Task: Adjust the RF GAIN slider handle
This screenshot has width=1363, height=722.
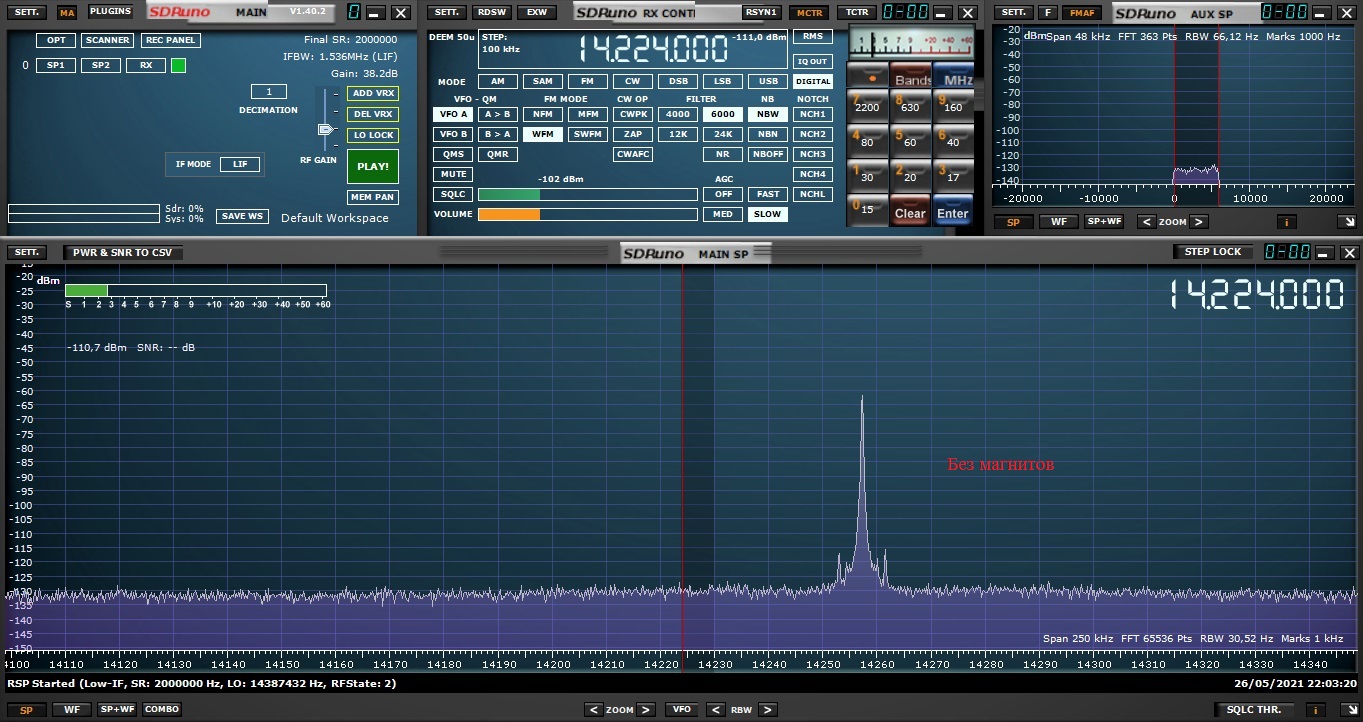Action: 324,130
